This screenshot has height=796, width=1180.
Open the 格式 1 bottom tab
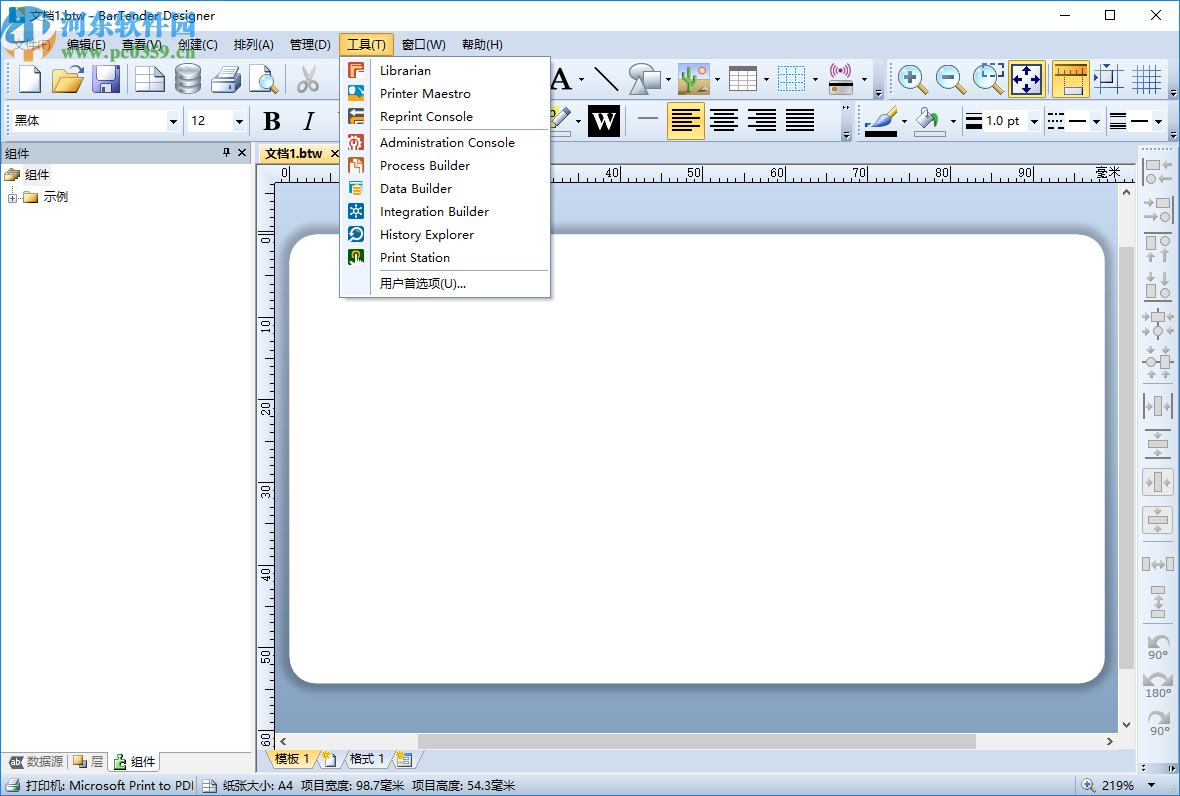pos(366,759)
